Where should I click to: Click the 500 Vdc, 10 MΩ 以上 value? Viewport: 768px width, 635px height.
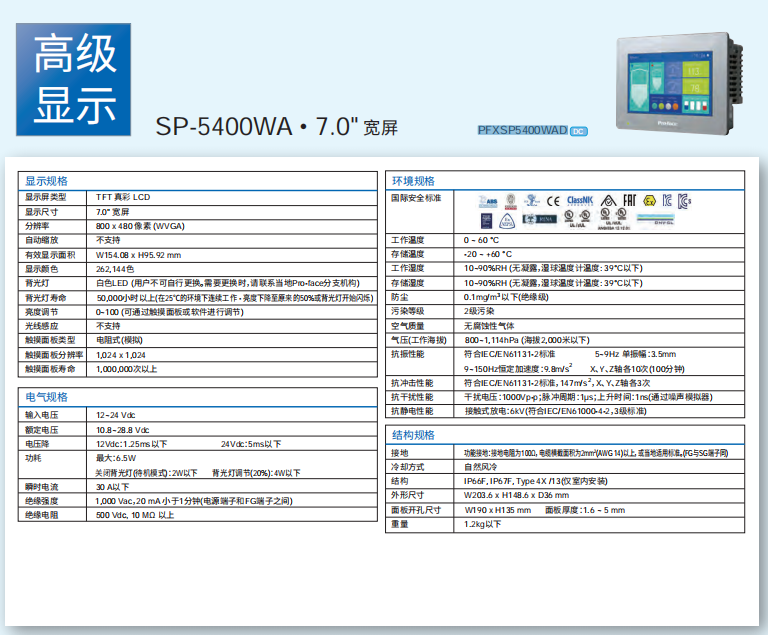click(135, 515)
